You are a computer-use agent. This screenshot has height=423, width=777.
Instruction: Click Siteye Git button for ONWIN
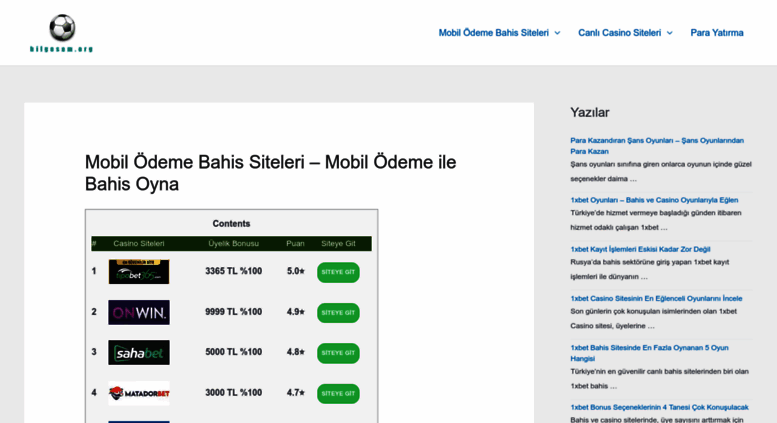pos(338,313)
